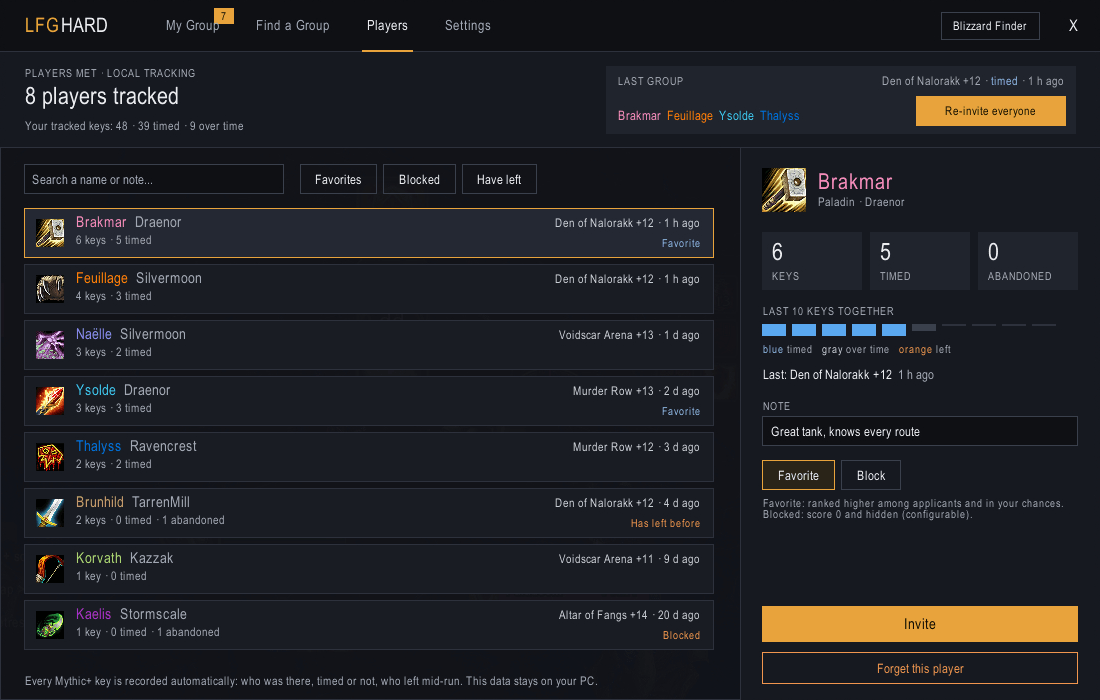Focus the Search a name or note field
The height and width of the screenshot is (700, 1100).
click(x=154, y=180)
